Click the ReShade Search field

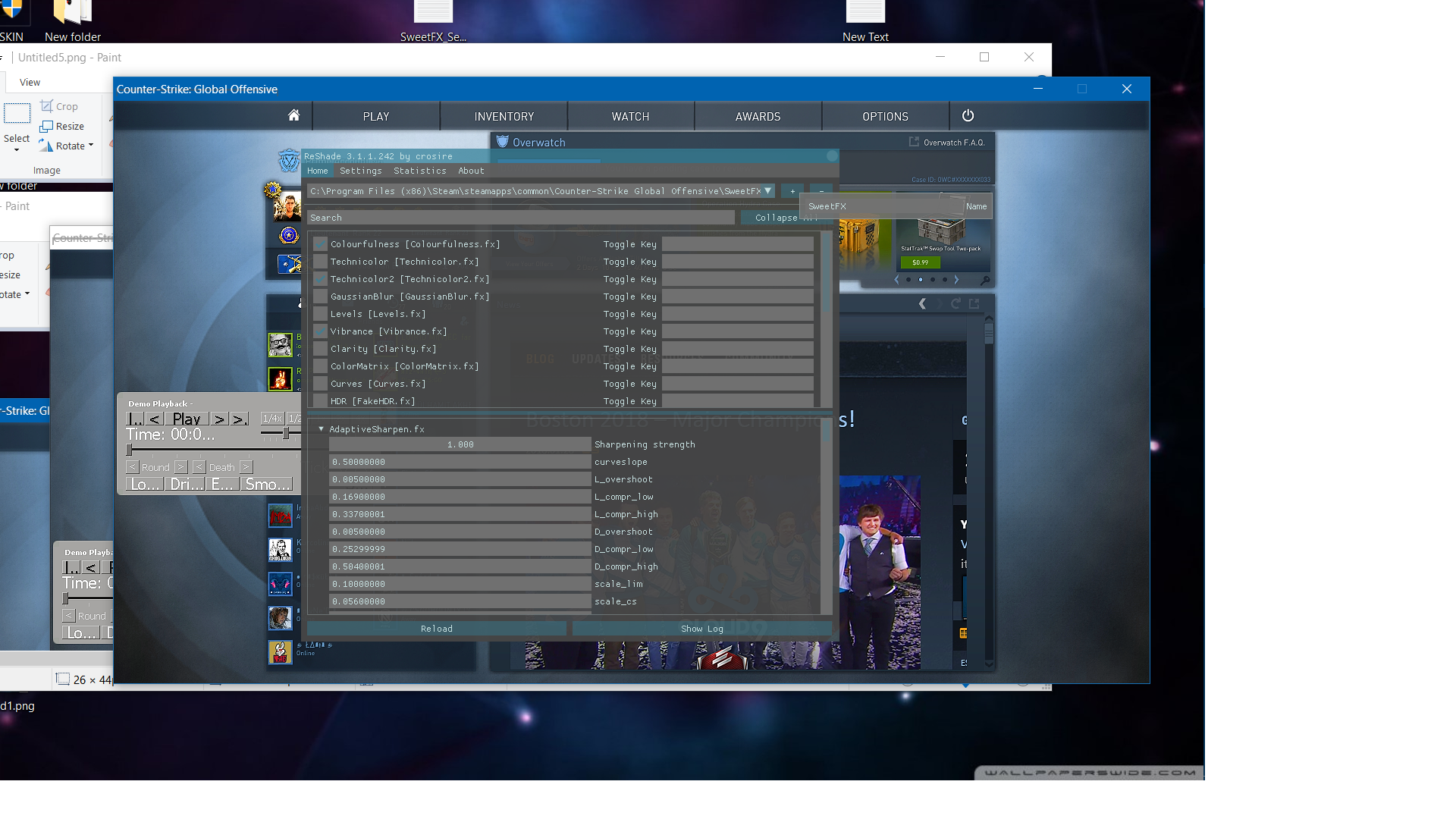[520, 218]
